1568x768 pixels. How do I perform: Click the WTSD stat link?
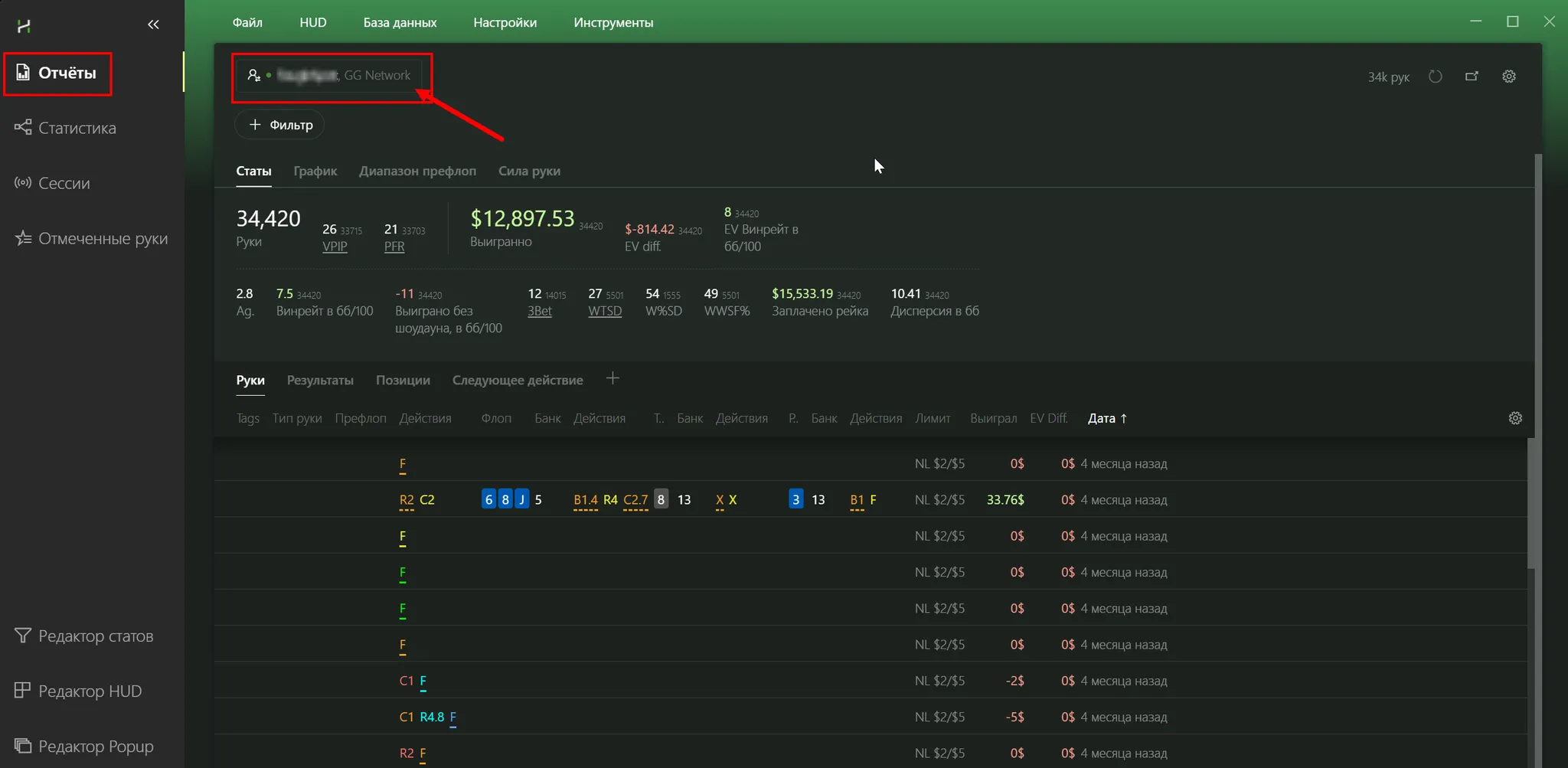coord(605,311)
